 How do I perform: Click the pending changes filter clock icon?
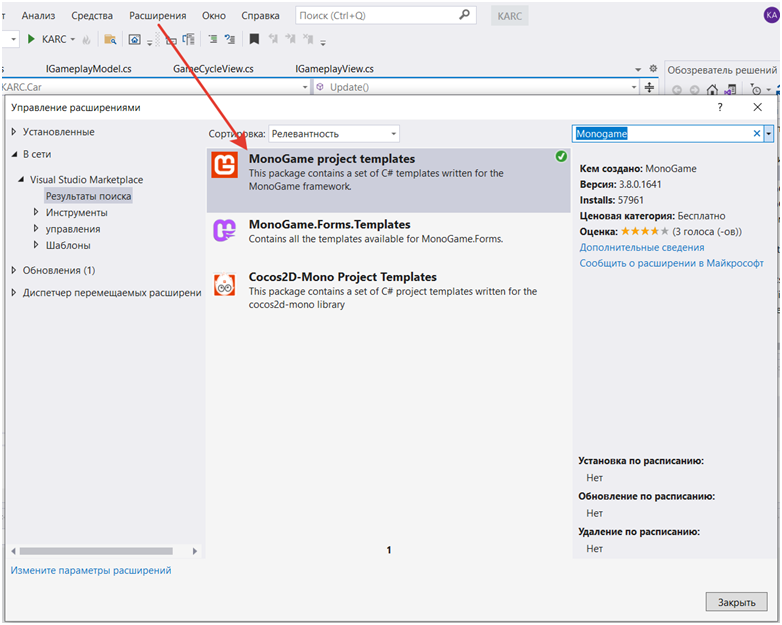pyautogui.click(x=756, y=90)
